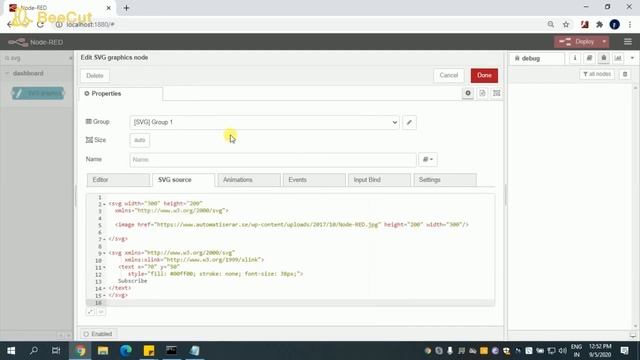Launch Microsoft Edge from the taskbar
This screenshot has width=640, height=360.
point(126,351)
